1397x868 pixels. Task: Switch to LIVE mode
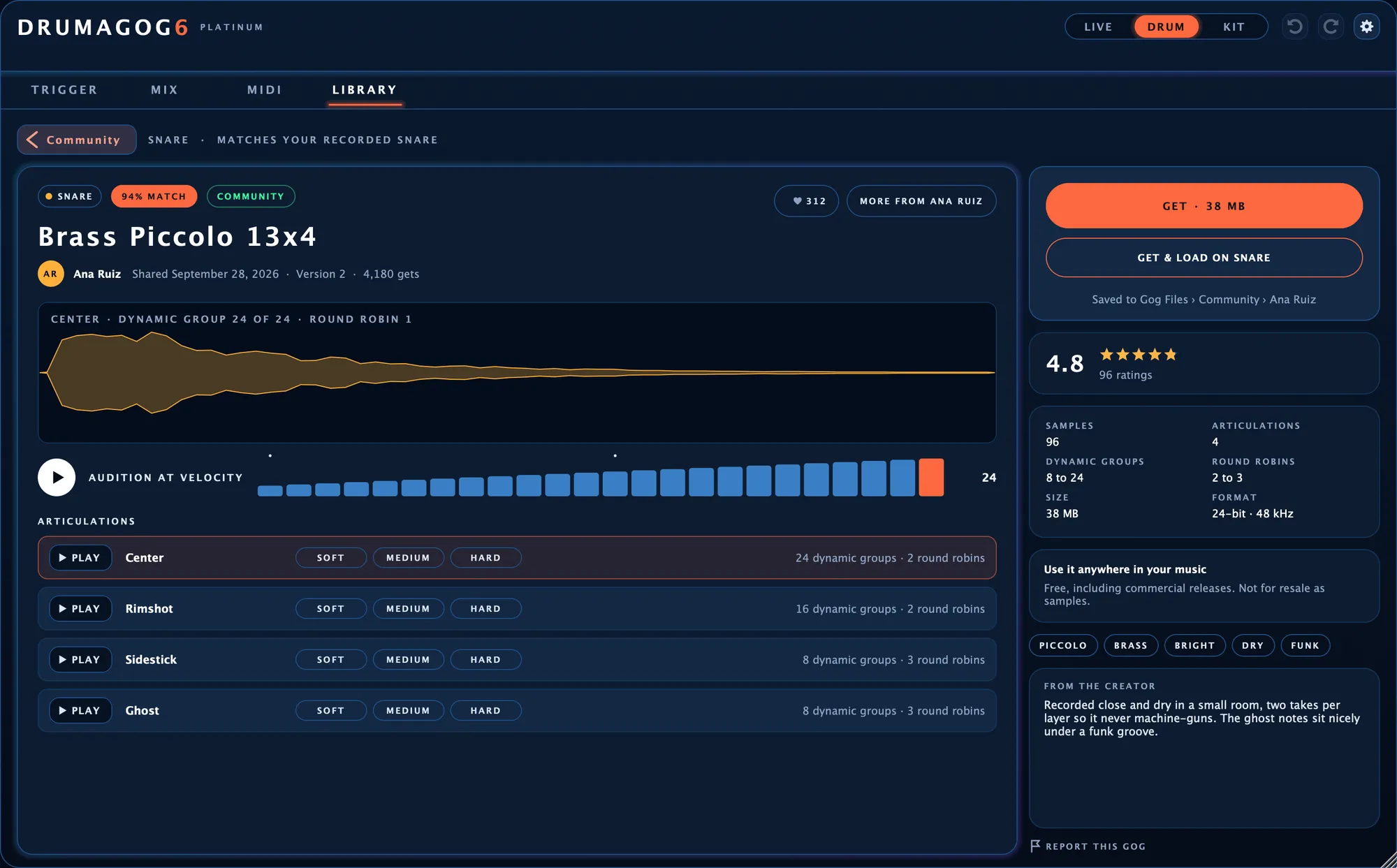point(1098,27)
